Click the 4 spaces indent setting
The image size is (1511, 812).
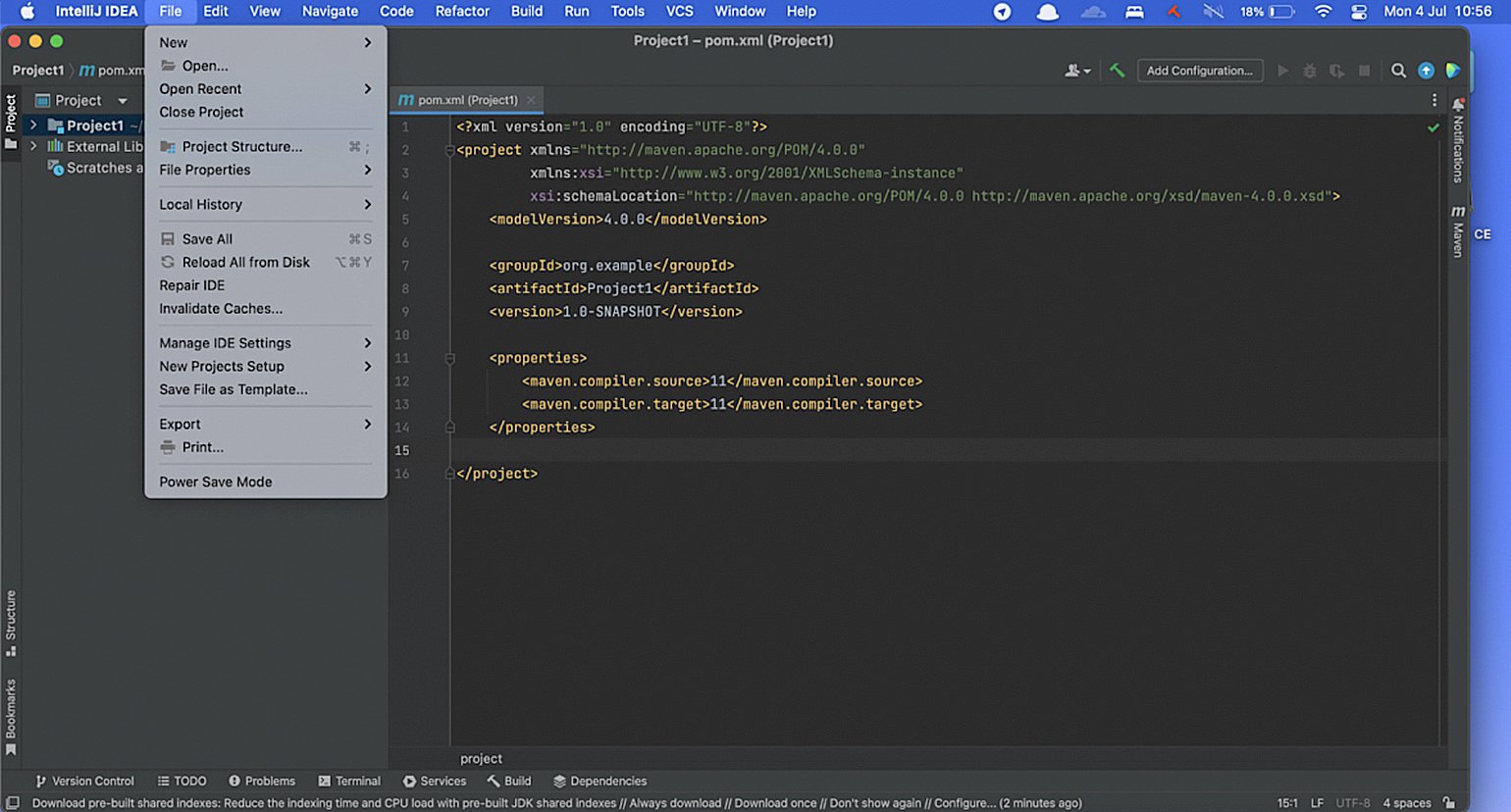click(x=1406, y=803)
